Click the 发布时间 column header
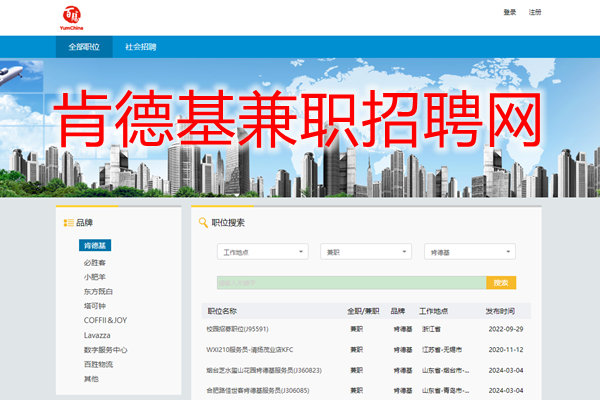 500,311
